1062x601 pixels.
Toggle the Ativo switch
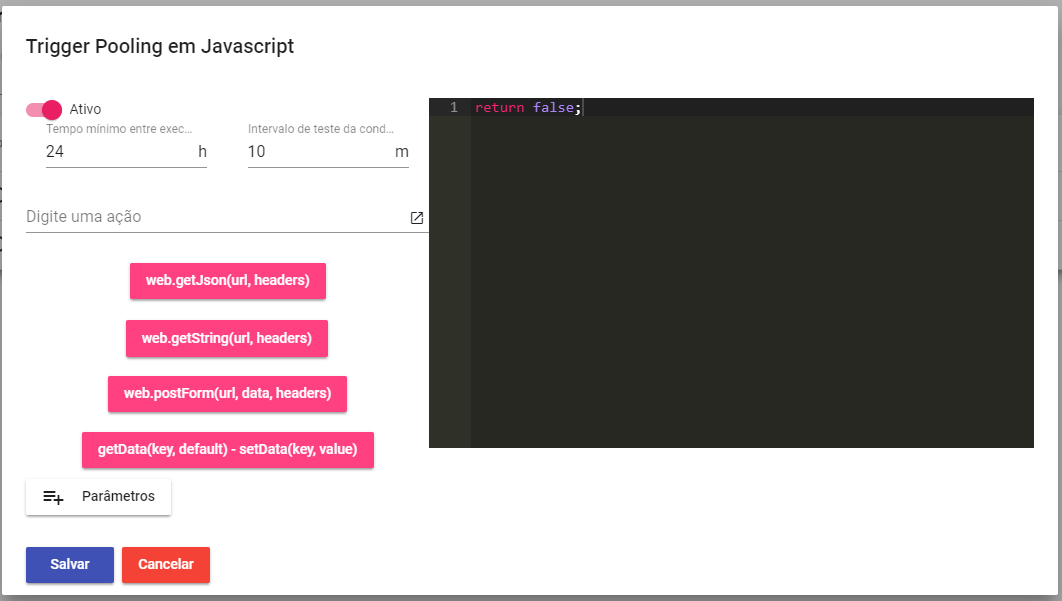coord(44,109)
